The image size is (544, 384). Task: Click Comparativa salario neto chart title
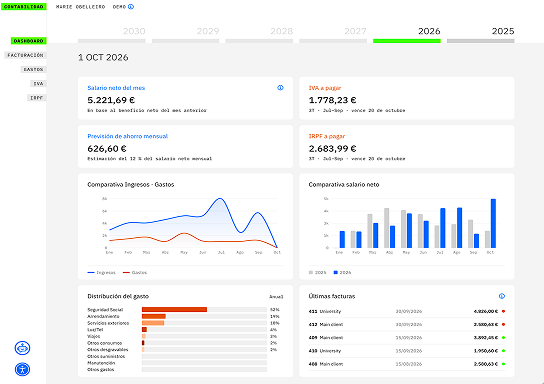344,185
